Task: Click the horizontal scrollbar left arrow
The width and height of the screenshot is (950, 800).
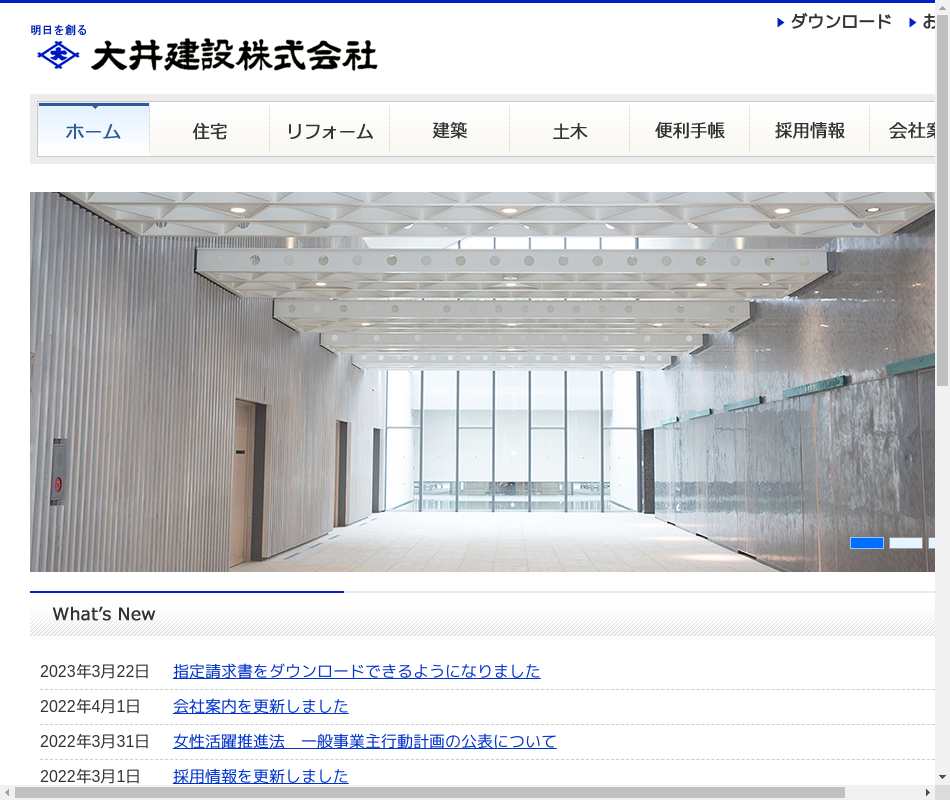Action: coord(7,793)
